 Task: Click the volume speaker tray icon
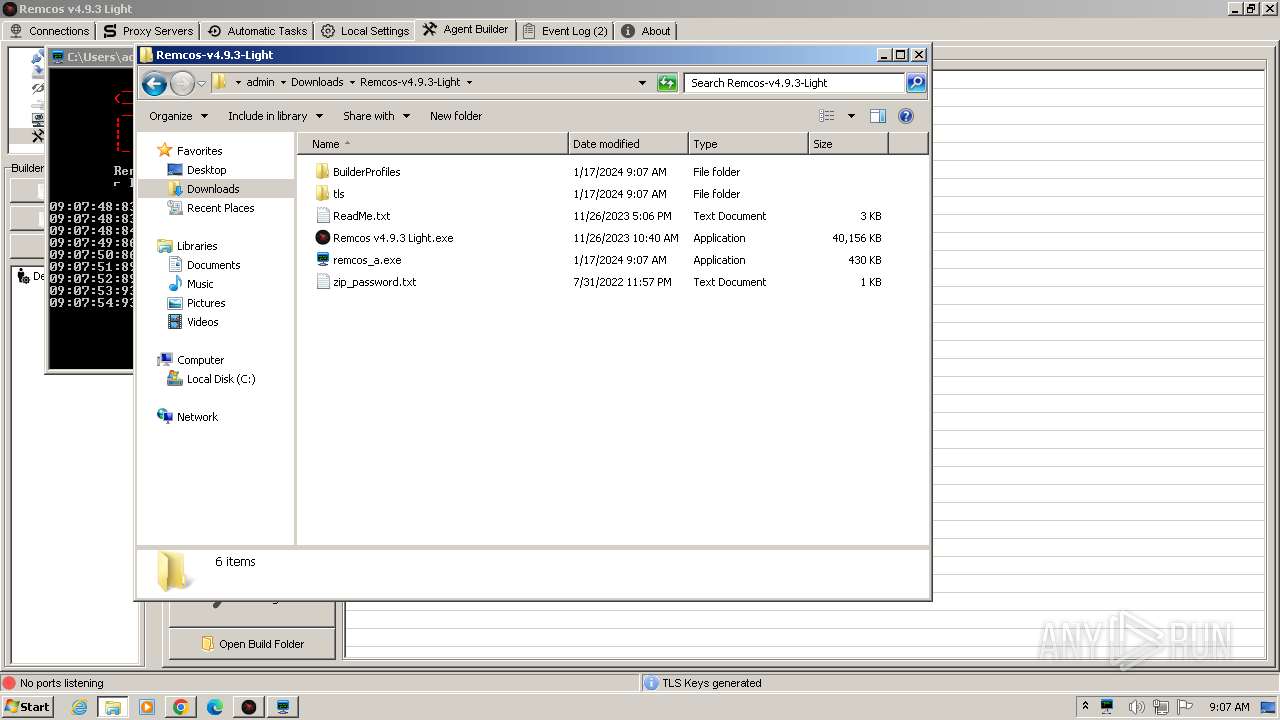click(1136, 707)
